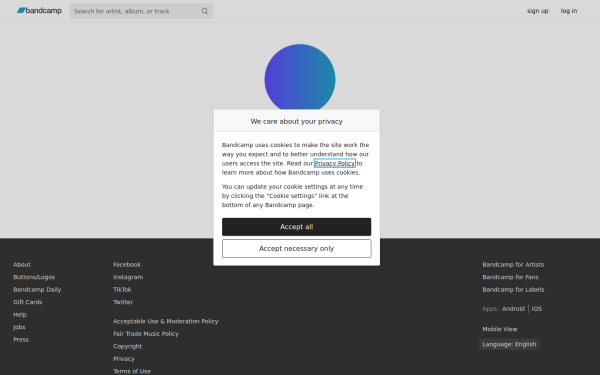
Task: Open the sign up link
Action: click(x=537, y=11)
